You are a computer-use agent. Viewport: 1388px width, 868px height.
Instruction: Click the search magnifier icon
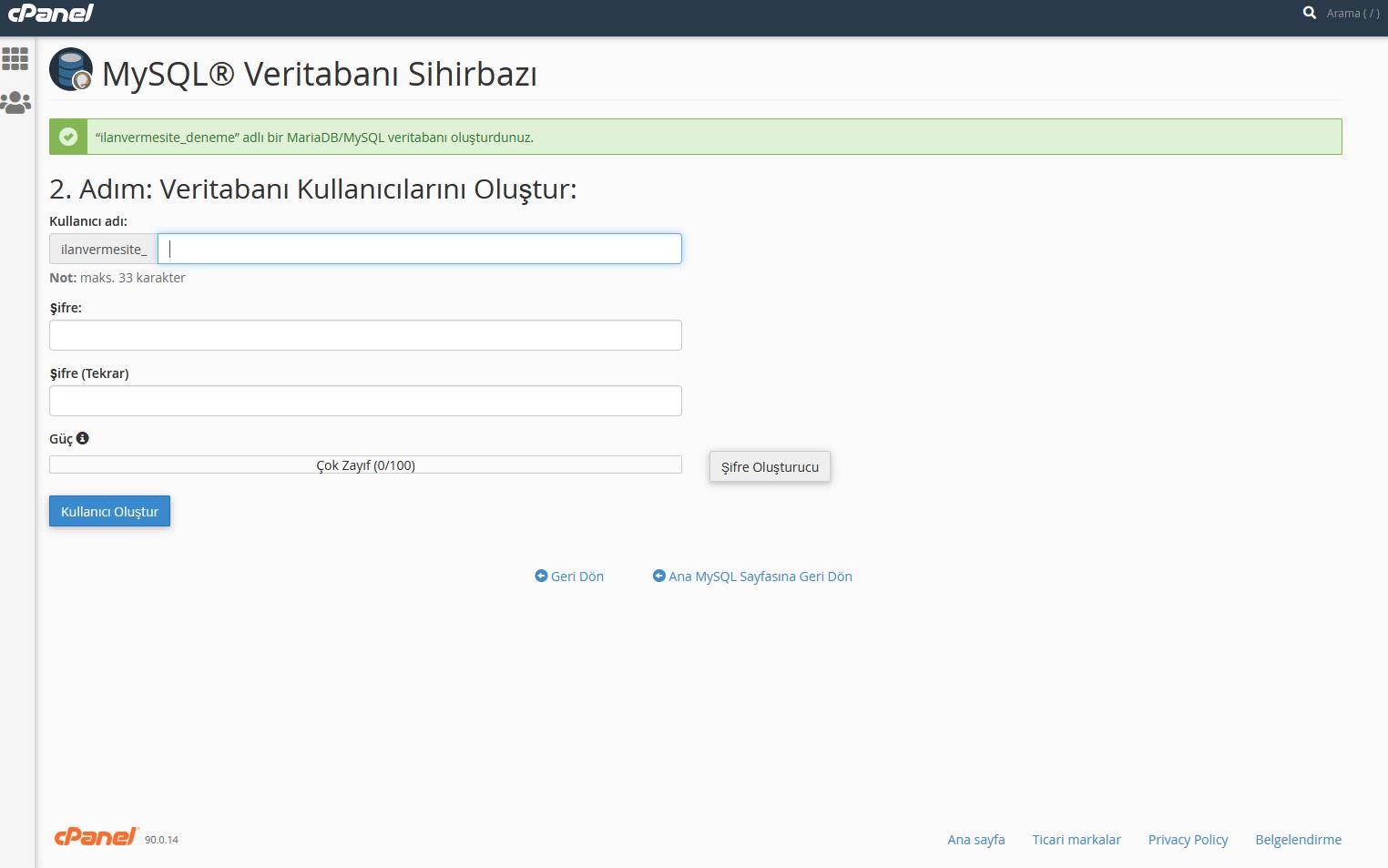coord(1310,13)
